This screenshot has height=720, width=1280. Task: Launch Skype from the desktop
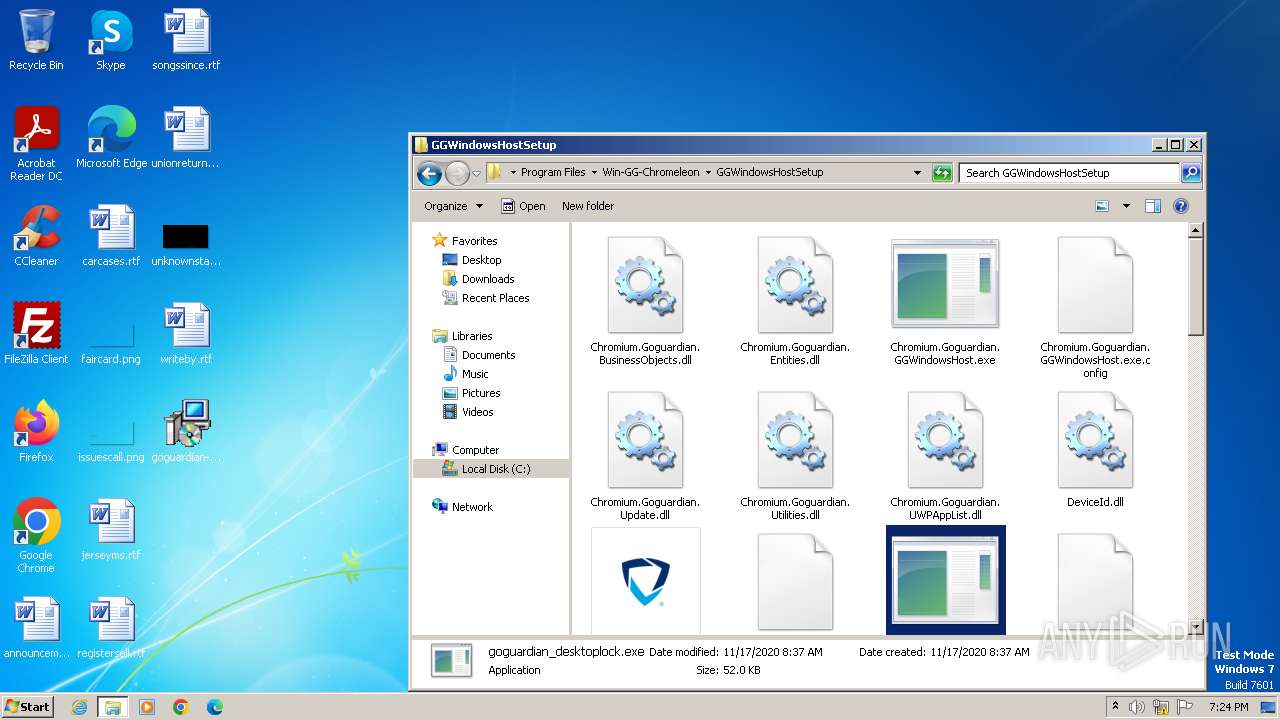[110, 40]
